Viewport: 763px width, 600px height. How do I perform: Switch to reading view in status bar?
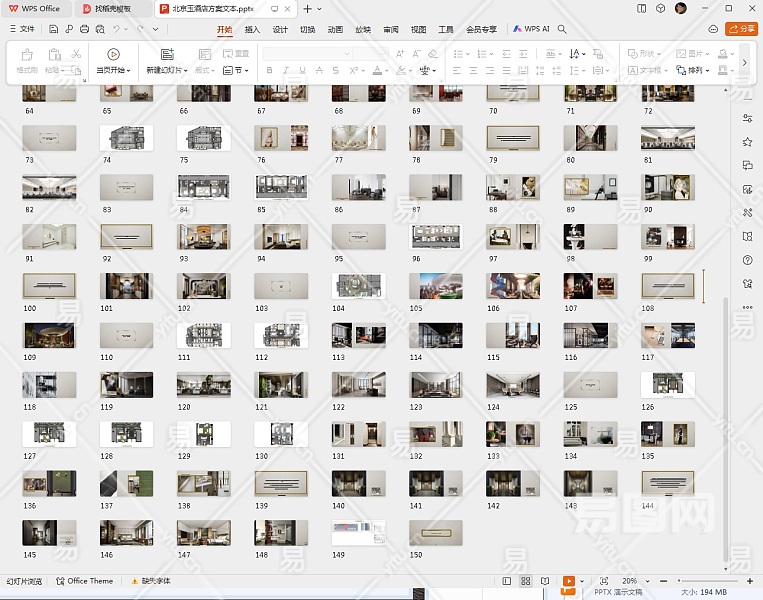(544, 581)
